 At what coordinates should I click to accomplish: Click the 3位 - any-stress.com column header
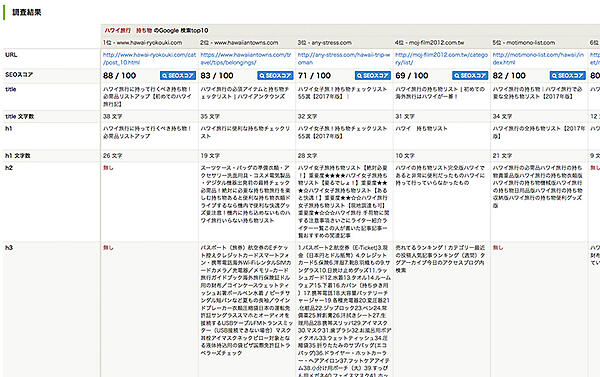coord(324,42)
